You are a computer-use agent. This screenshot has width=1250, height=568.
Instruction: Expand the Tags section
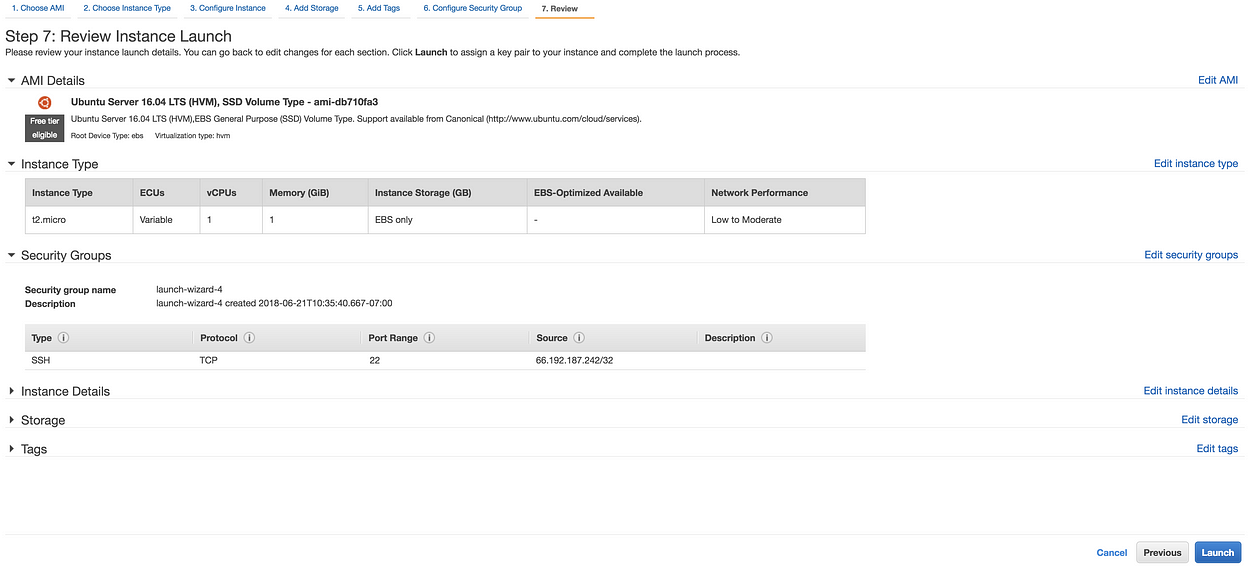coord(12,449)
